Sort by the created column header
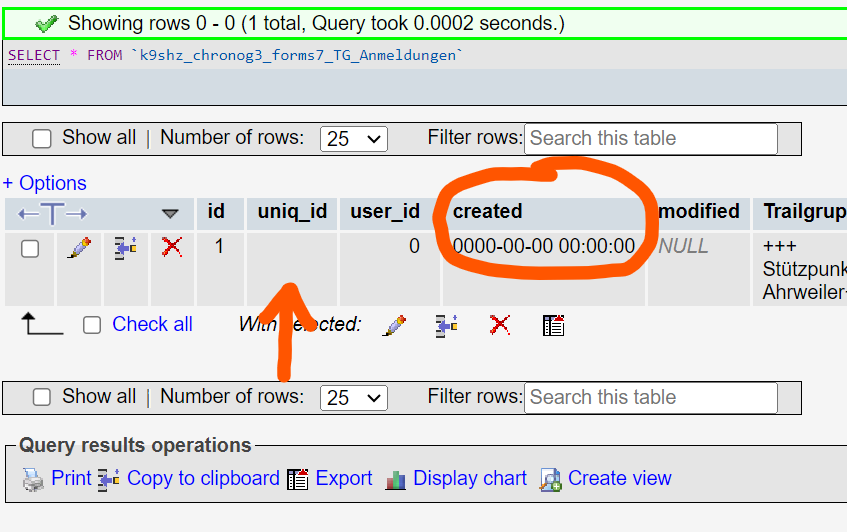The image size is (847, 532). [x=488, y=211]
